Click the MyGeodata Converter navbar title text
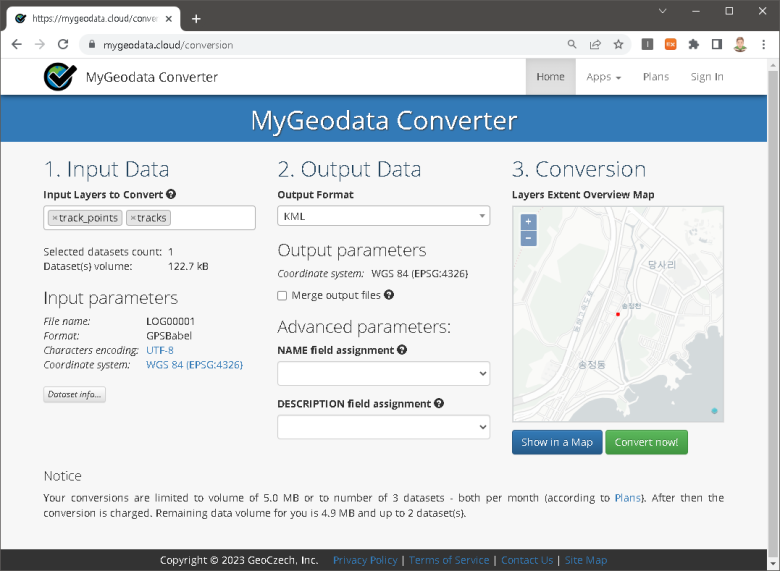Viewport: 780px width, 571px height. click(x=152, y=77)
